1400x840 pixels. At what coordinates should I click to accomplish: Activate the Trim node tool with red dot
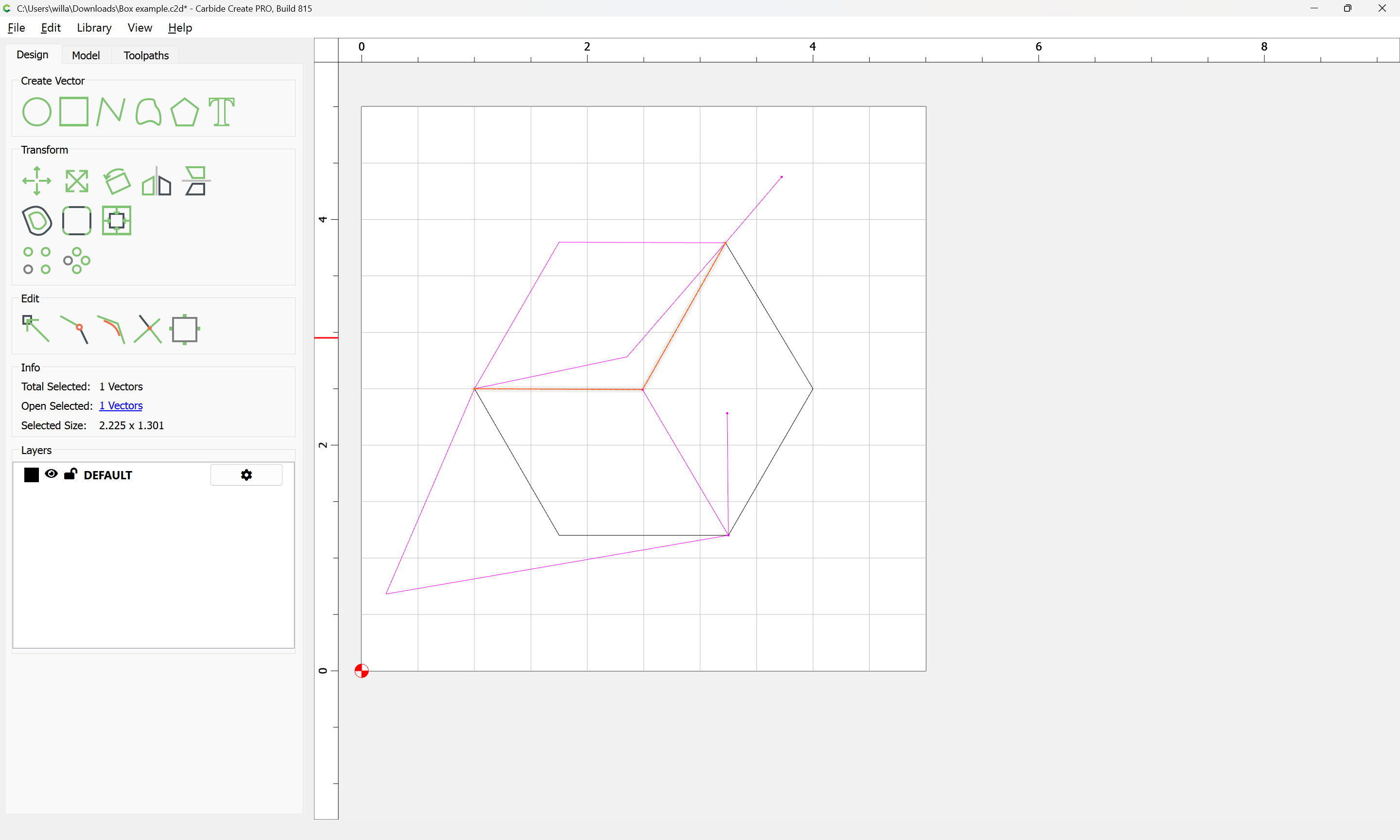pos(75,330)
